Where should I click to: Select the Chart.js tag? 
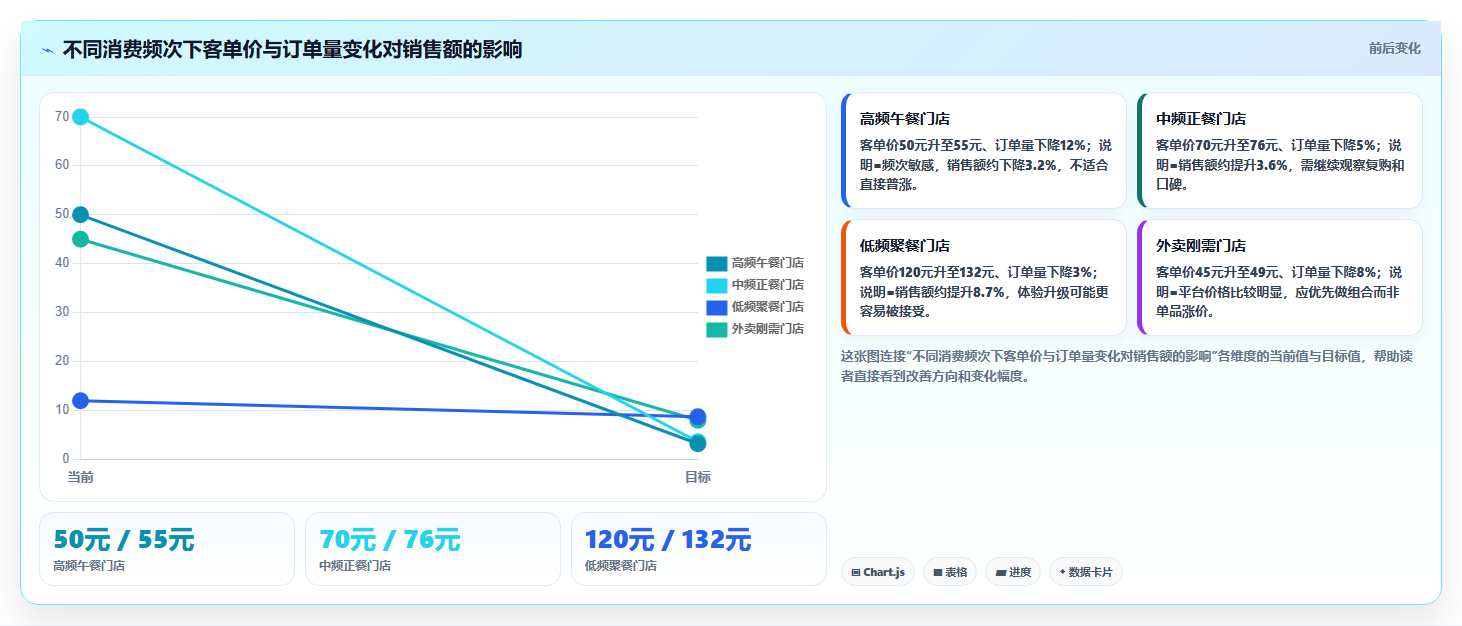click(x=878, y=572)
